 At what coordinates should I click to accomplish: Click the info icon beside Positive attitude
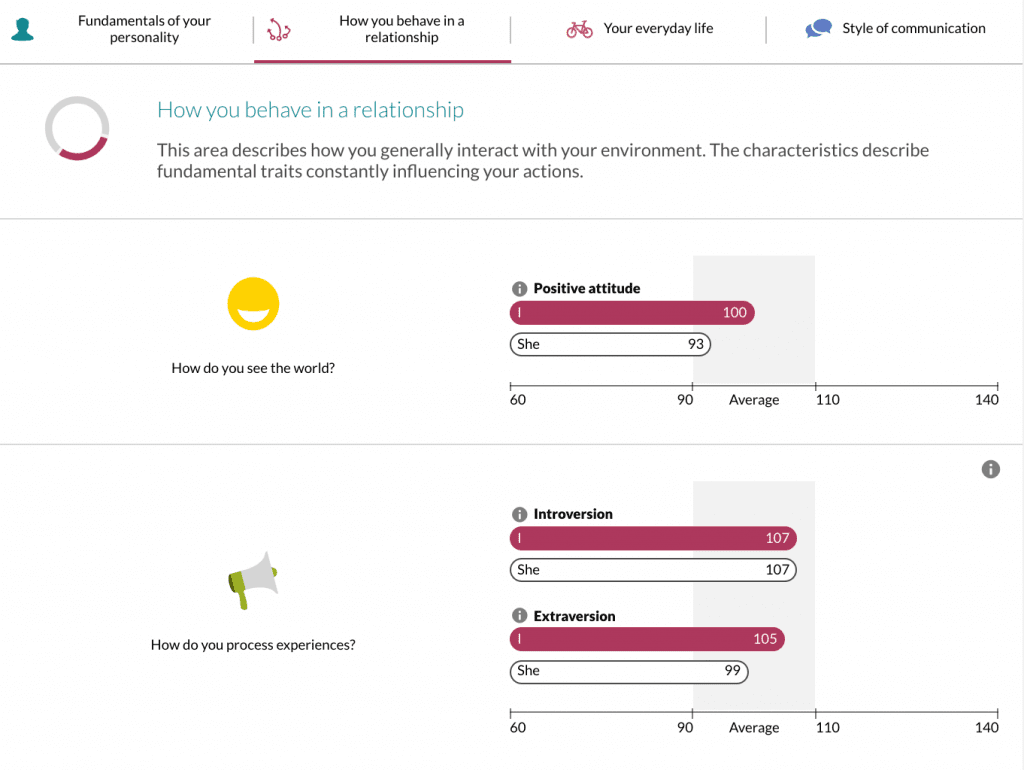tap(519, 289)
